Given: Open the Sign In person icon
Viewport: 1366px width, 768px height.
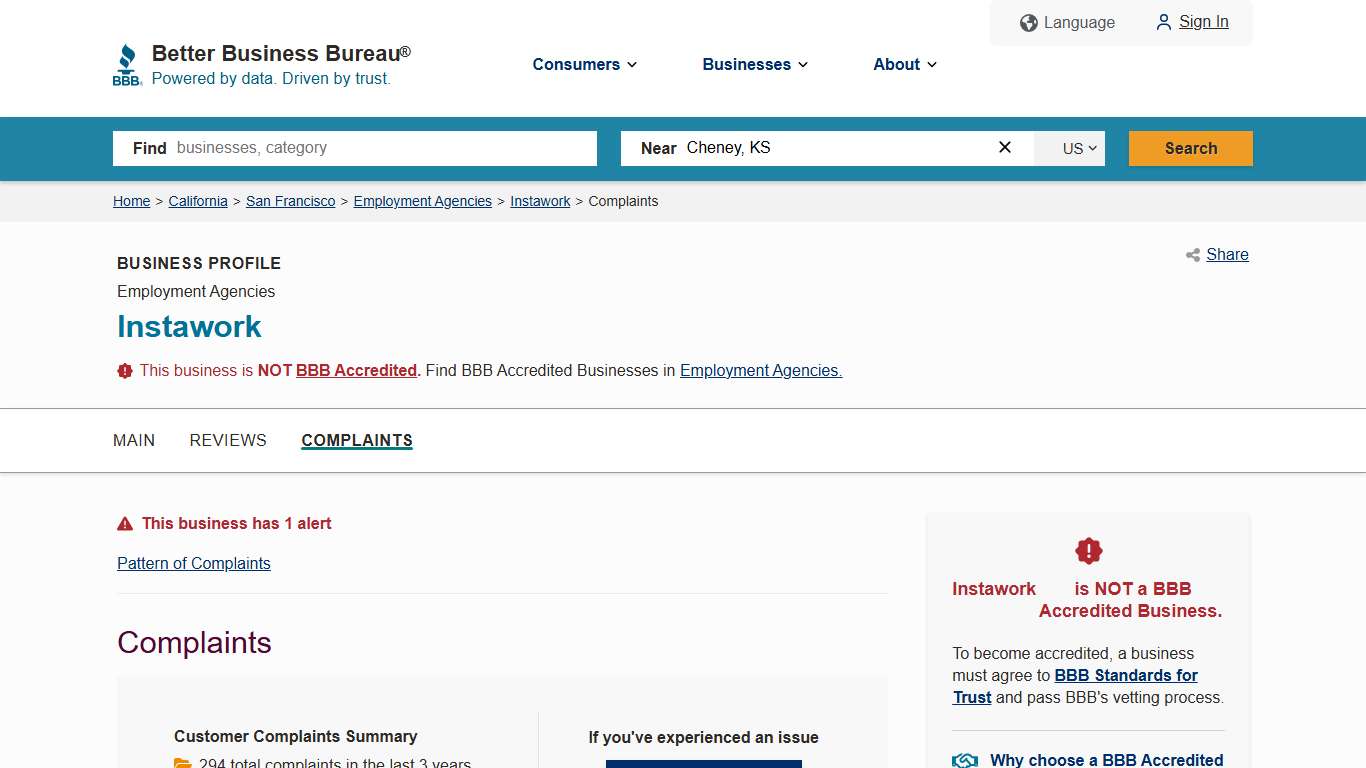Looking at the screenshot, I should coord(1163,22).
